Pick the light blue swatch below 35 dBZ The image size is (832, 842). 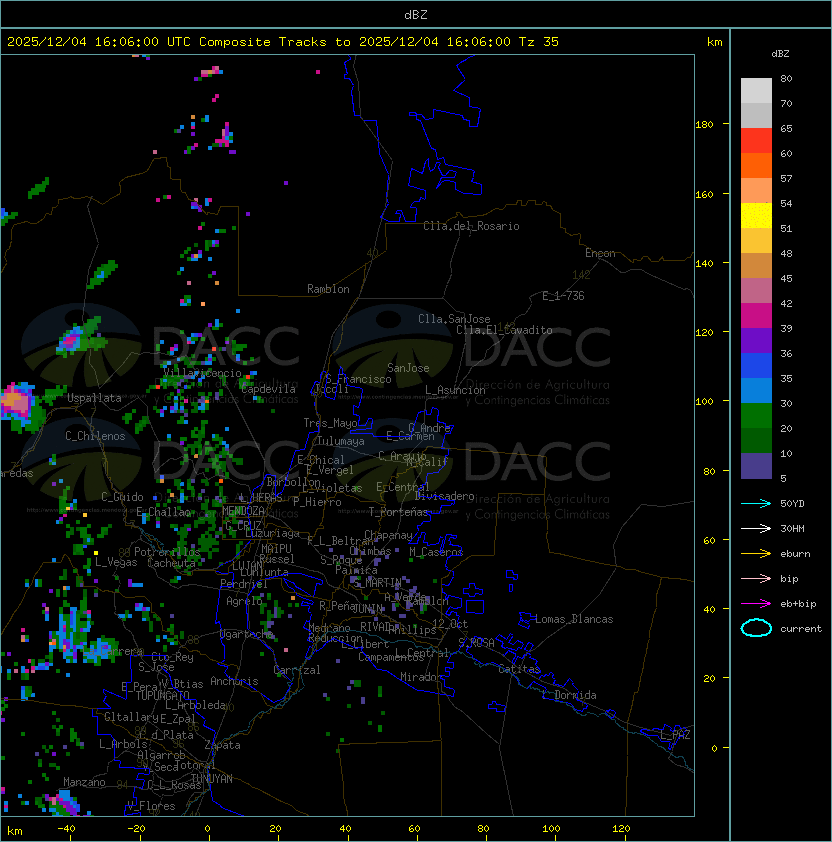[x=756, y=391]
